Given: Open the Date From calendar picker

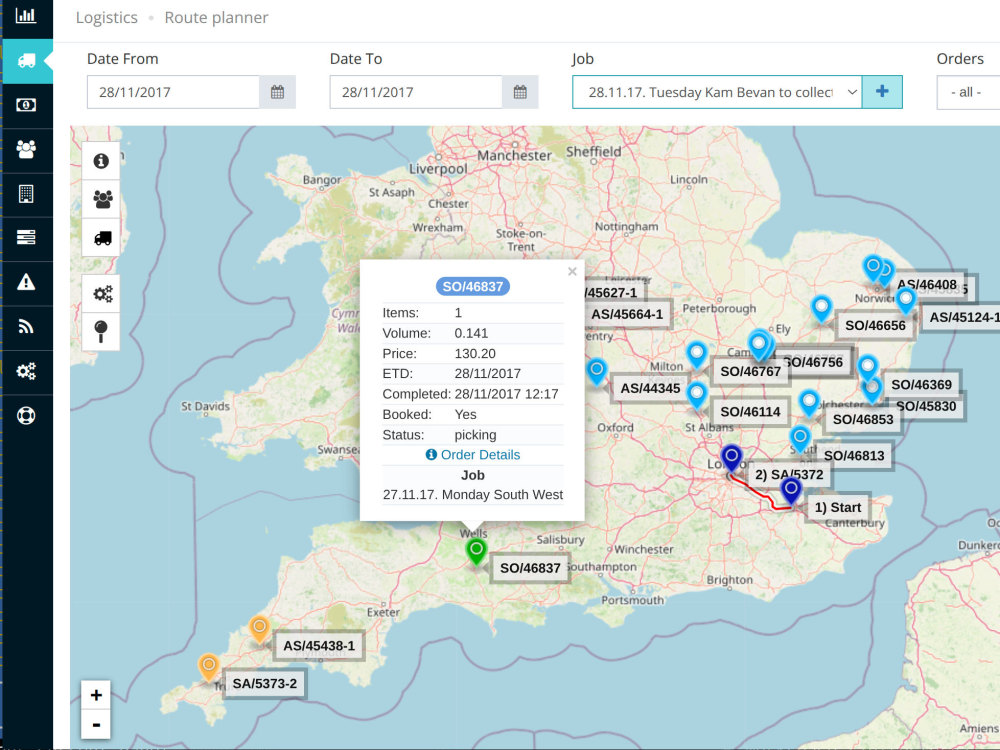Looking at the screenshot, I should point(277,92).
